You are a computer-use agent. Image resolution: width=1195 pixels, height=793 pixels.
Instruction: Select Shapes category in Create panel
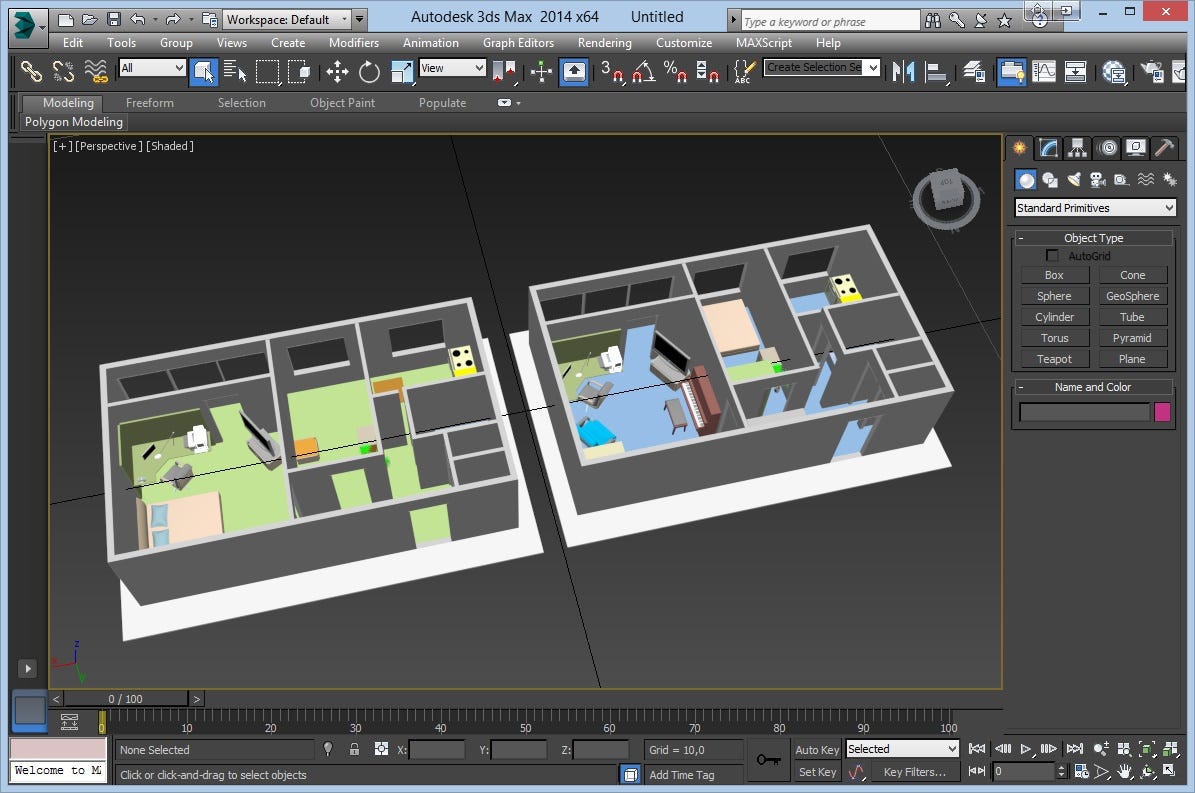(1049, 180)
